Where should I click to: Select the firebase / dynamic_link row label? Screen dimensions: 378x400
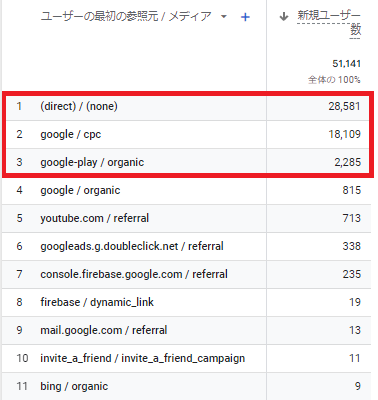click(x=97, y=302)
